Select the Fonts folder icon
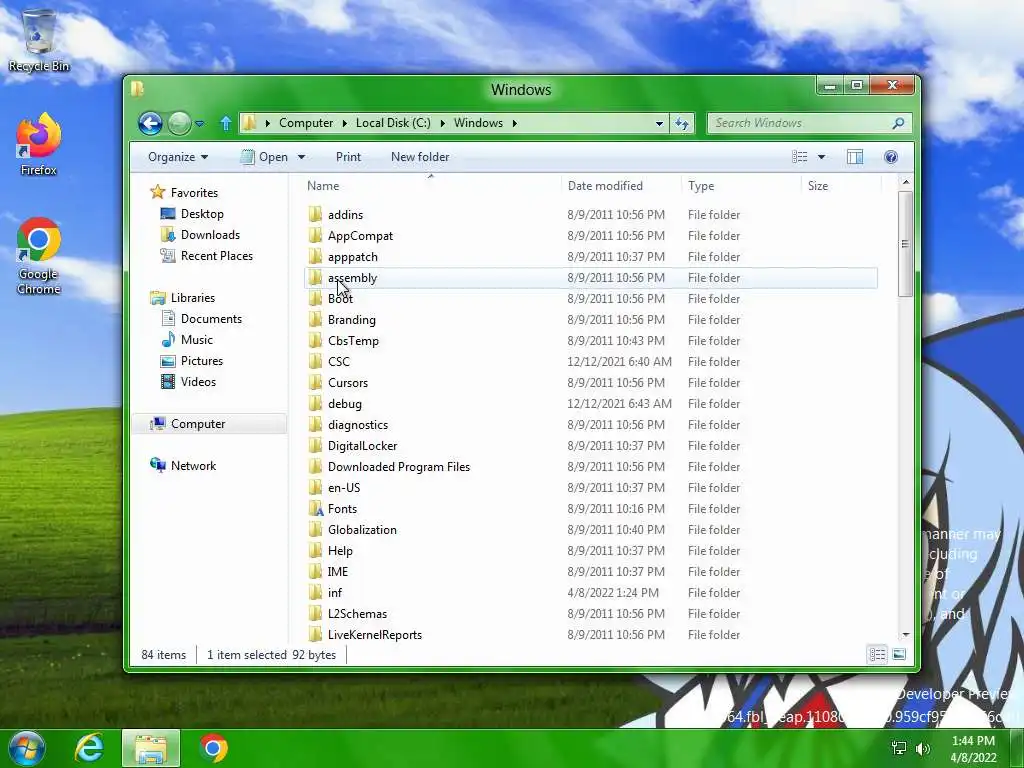Image resolution: width=1024 pixels, height=768 pixels. 315,508
